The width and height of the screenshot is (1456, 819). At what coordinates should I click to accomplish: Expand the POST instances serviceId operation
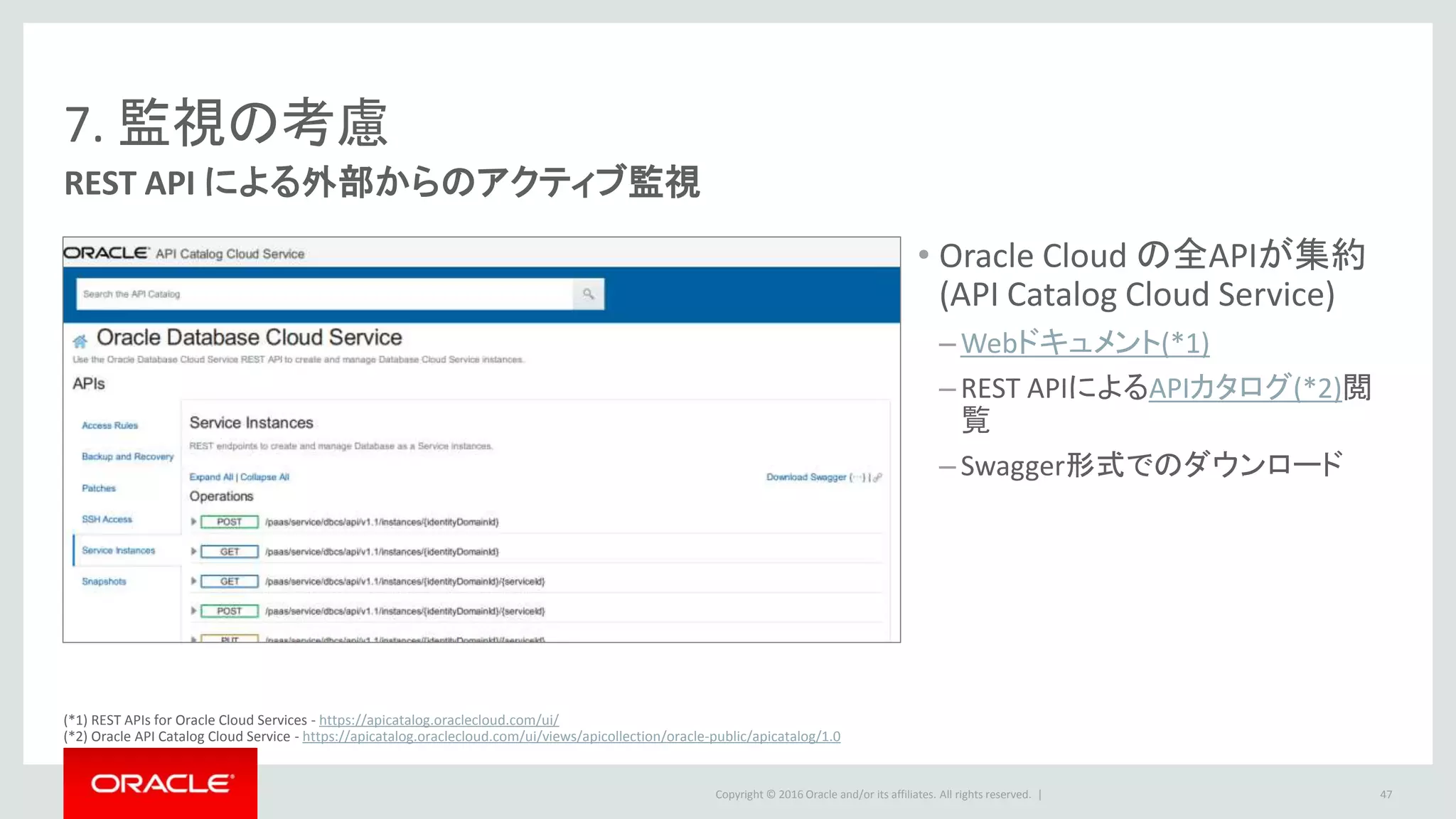pyautogui.click(x=193, y=611)
